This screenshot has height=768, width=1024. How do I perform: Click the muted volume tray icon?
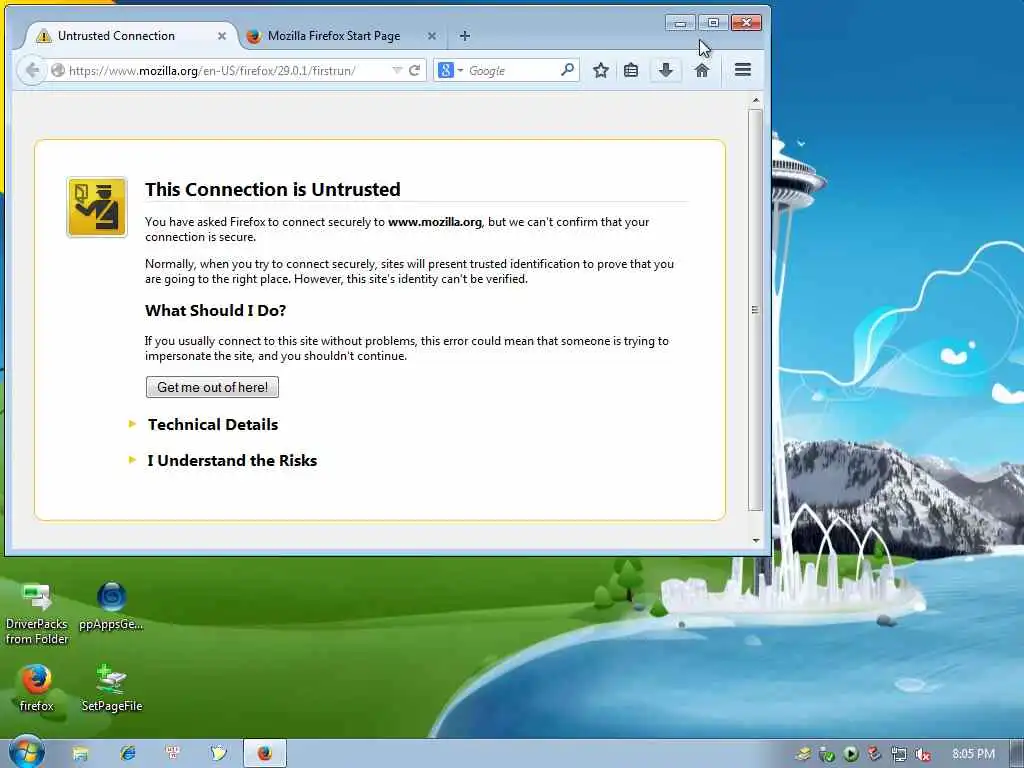click(922, 755)
